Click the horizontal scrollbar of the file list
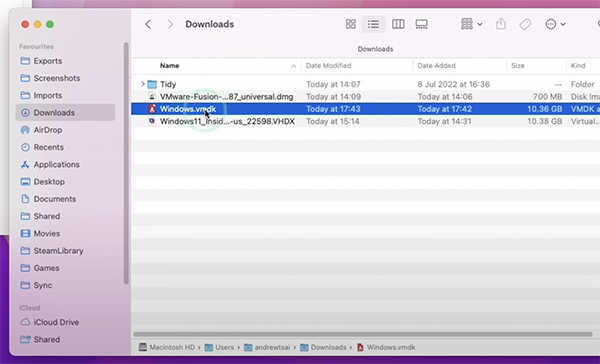Image resolution: width=600 pixels, height=364 pixels. pos(363,334)
